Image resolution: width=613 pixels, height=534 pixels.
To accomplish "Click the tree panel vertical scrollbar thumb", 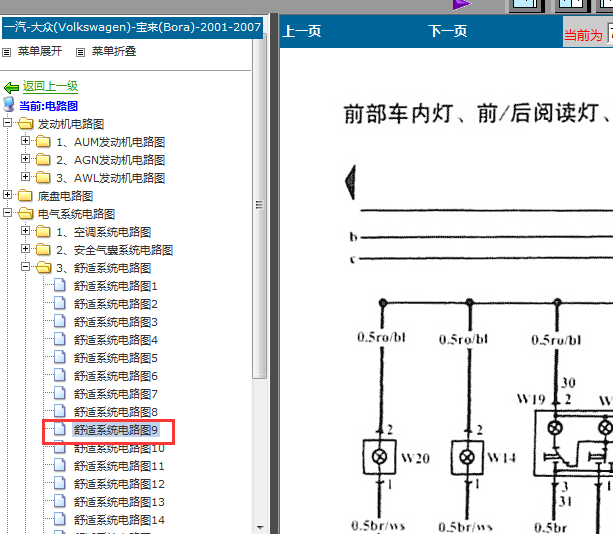I will (259, 206).
